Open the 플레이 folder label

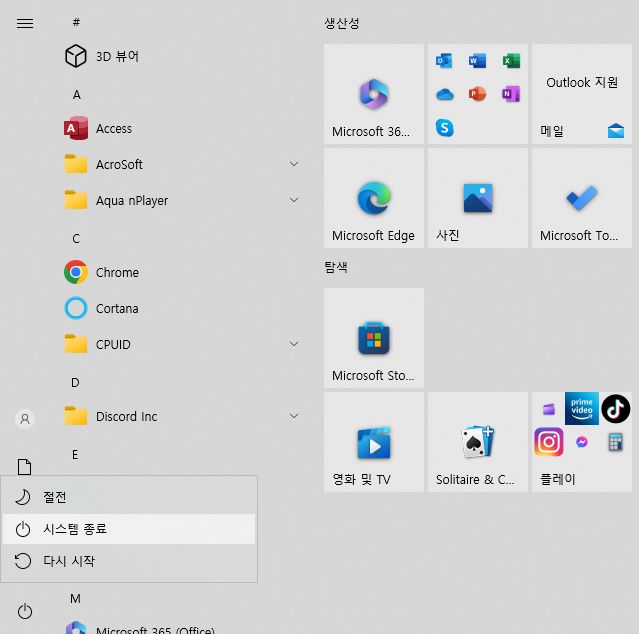(557, 479)
